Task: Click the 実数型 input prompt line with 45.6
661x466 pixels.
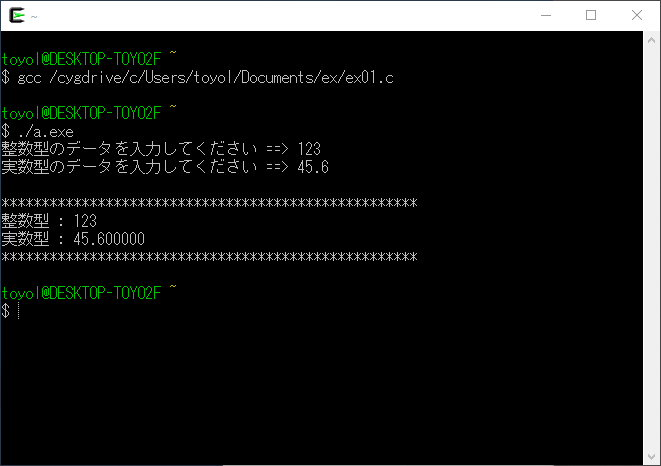Action: point(165,167)
